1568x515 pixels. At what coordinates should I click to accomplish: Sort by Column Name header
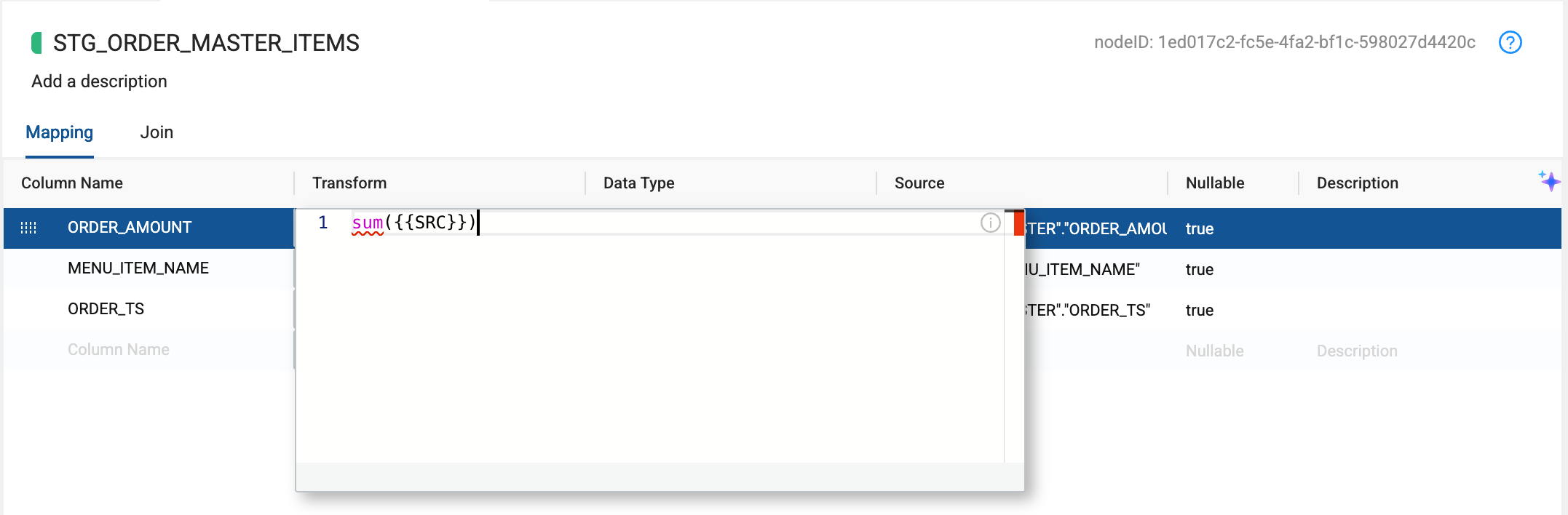pos(72,183)
